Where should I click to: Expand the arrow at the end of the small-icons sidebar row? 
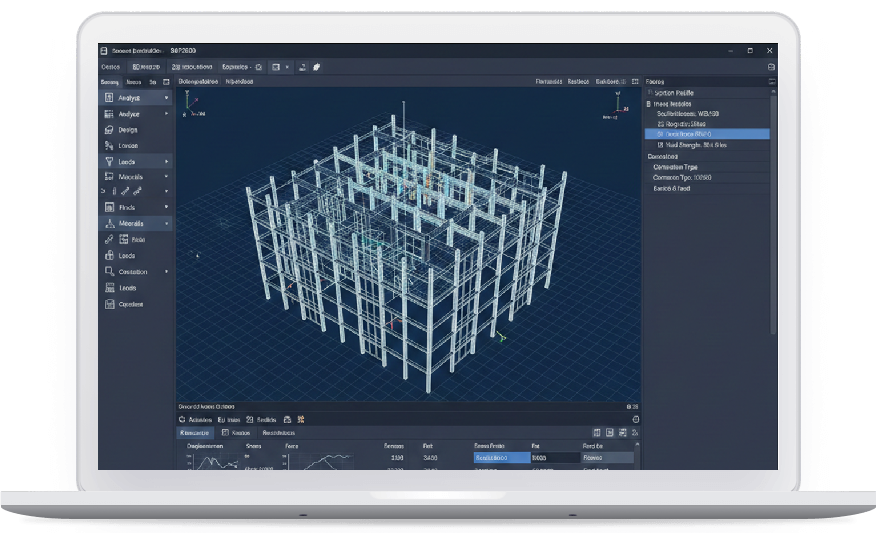166,191
